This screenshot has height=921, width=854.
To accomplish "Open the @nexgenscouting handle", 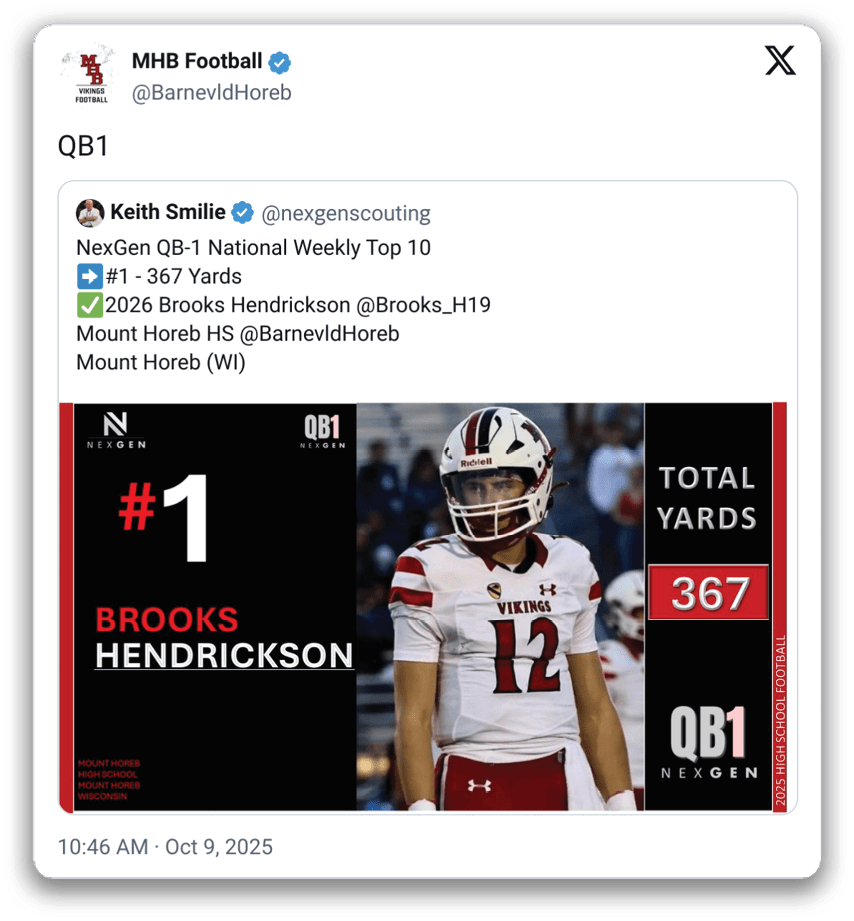I will pos(345,213).
